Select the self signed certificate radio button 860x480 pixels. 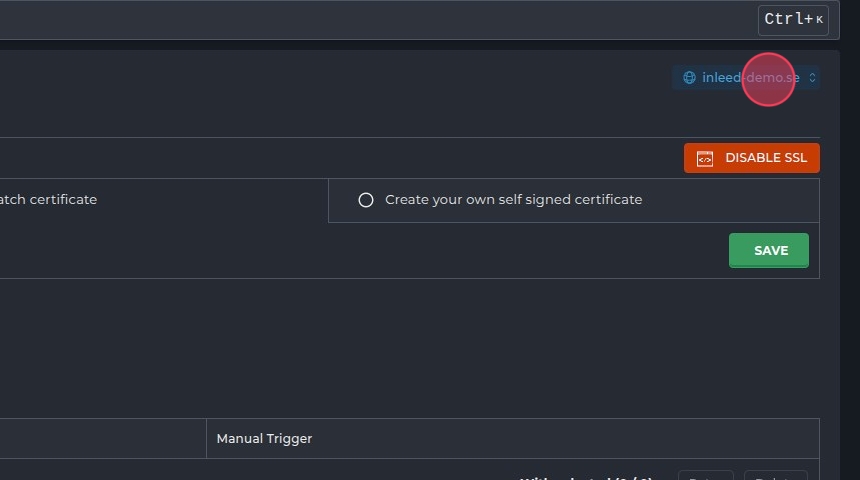click(x=366, y=200)
